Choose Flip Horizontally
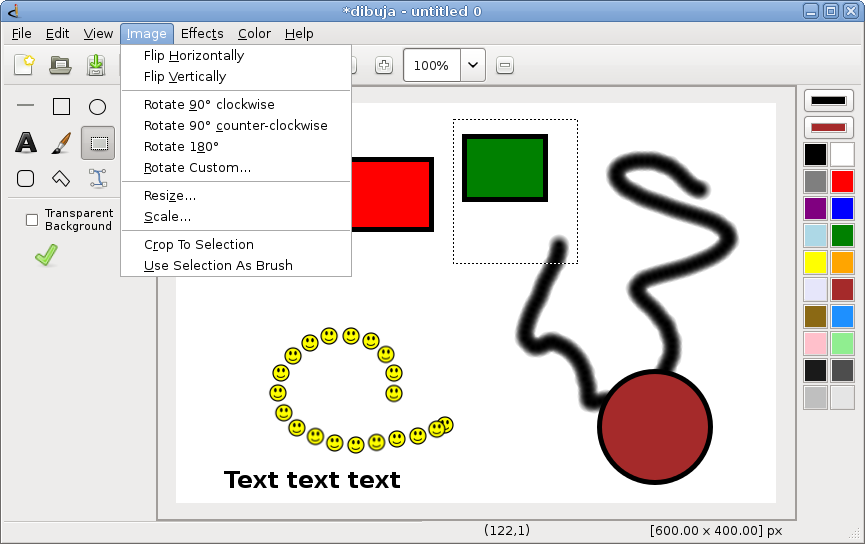865x544 pixels. (x=236, y=56)
